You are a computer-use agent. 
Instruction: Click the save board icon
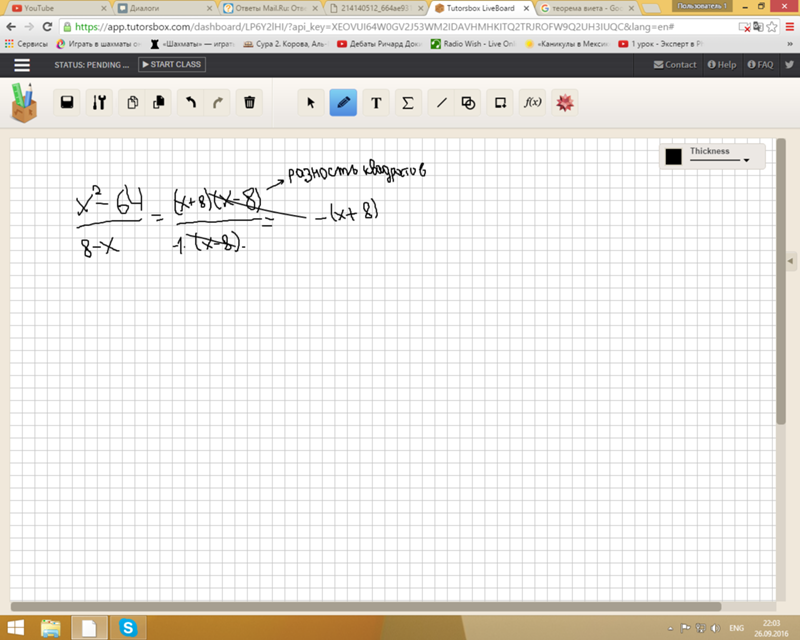pos(67,102)
